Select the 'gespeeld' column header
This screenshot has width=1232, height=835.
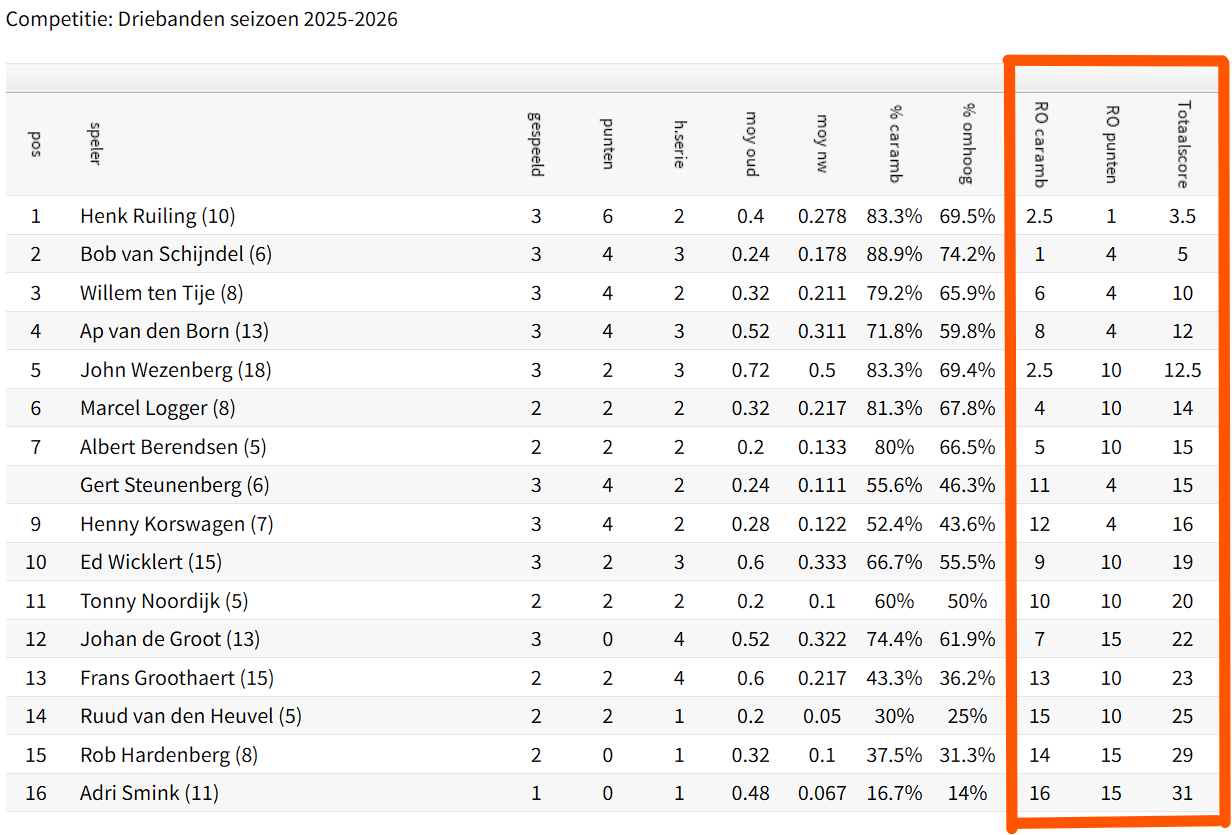click(x=536, y=145)
